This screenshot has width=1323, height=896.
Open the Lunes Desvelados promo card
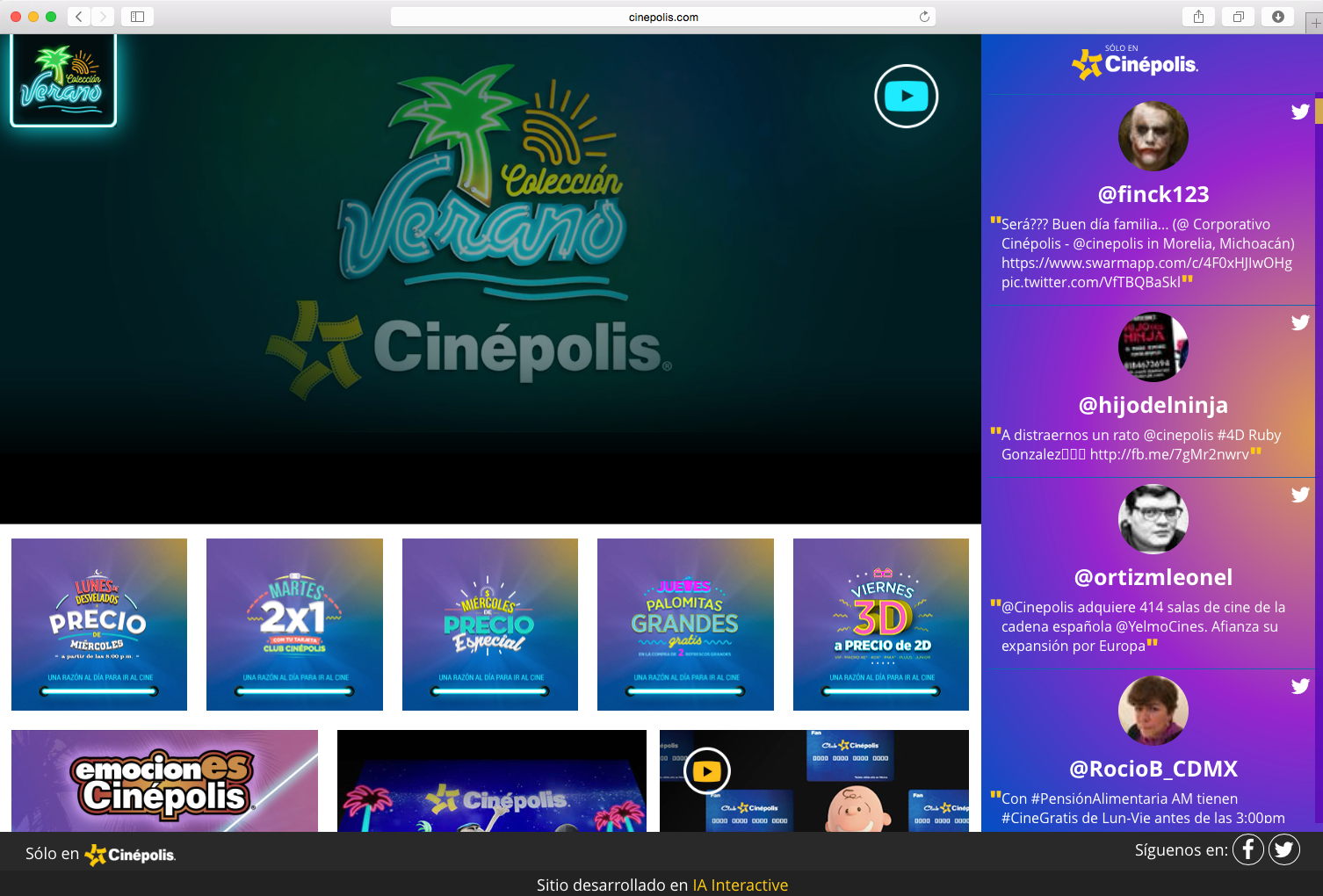[x=99, y=625]
